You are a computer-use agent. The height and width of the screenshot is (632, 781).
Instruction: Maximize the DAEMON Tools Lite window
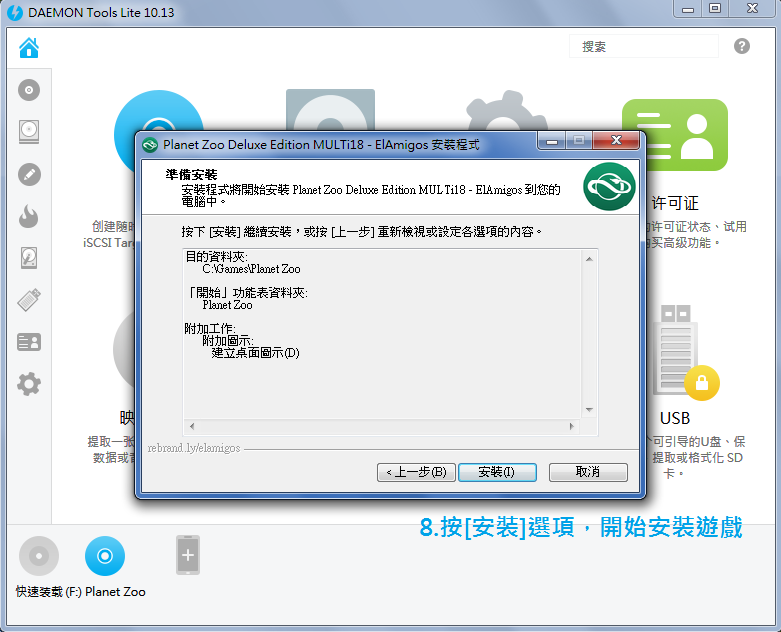[715, 8]
